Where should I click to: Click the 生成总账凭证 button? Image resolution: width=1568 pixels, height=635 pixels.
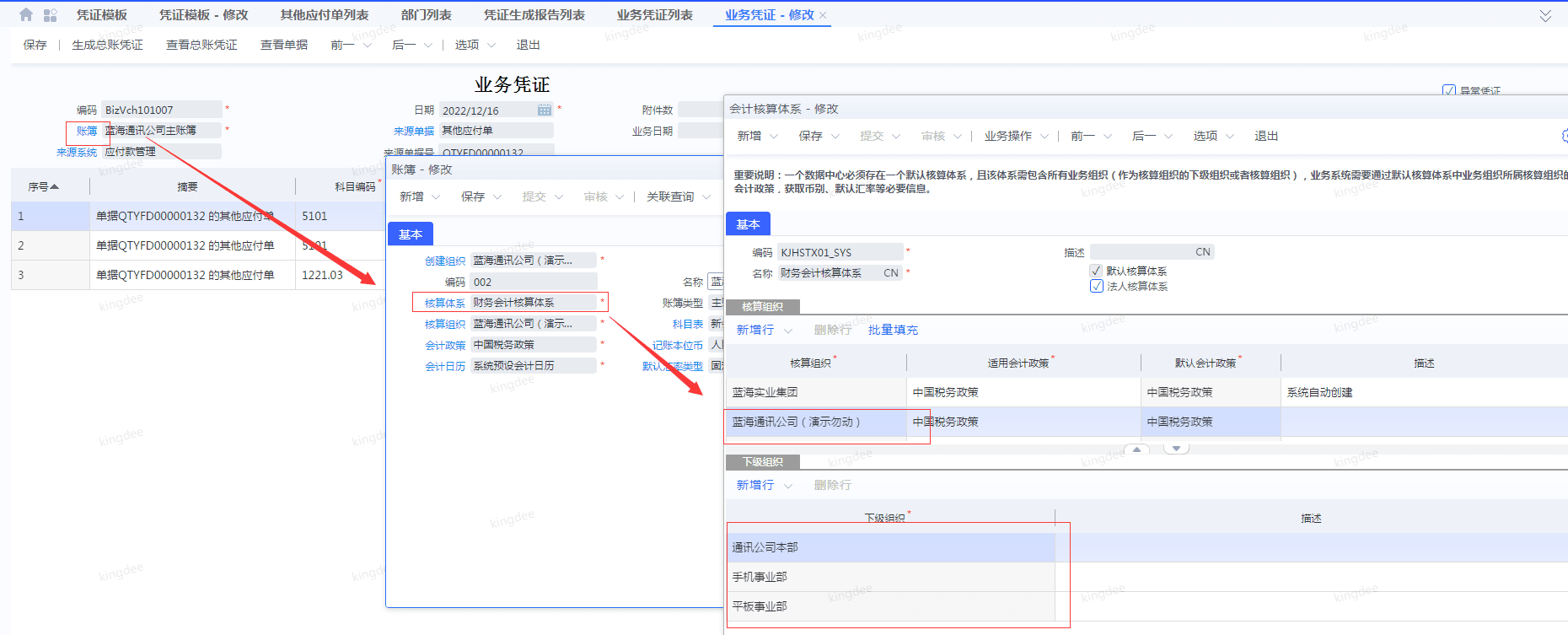point(107,46)
